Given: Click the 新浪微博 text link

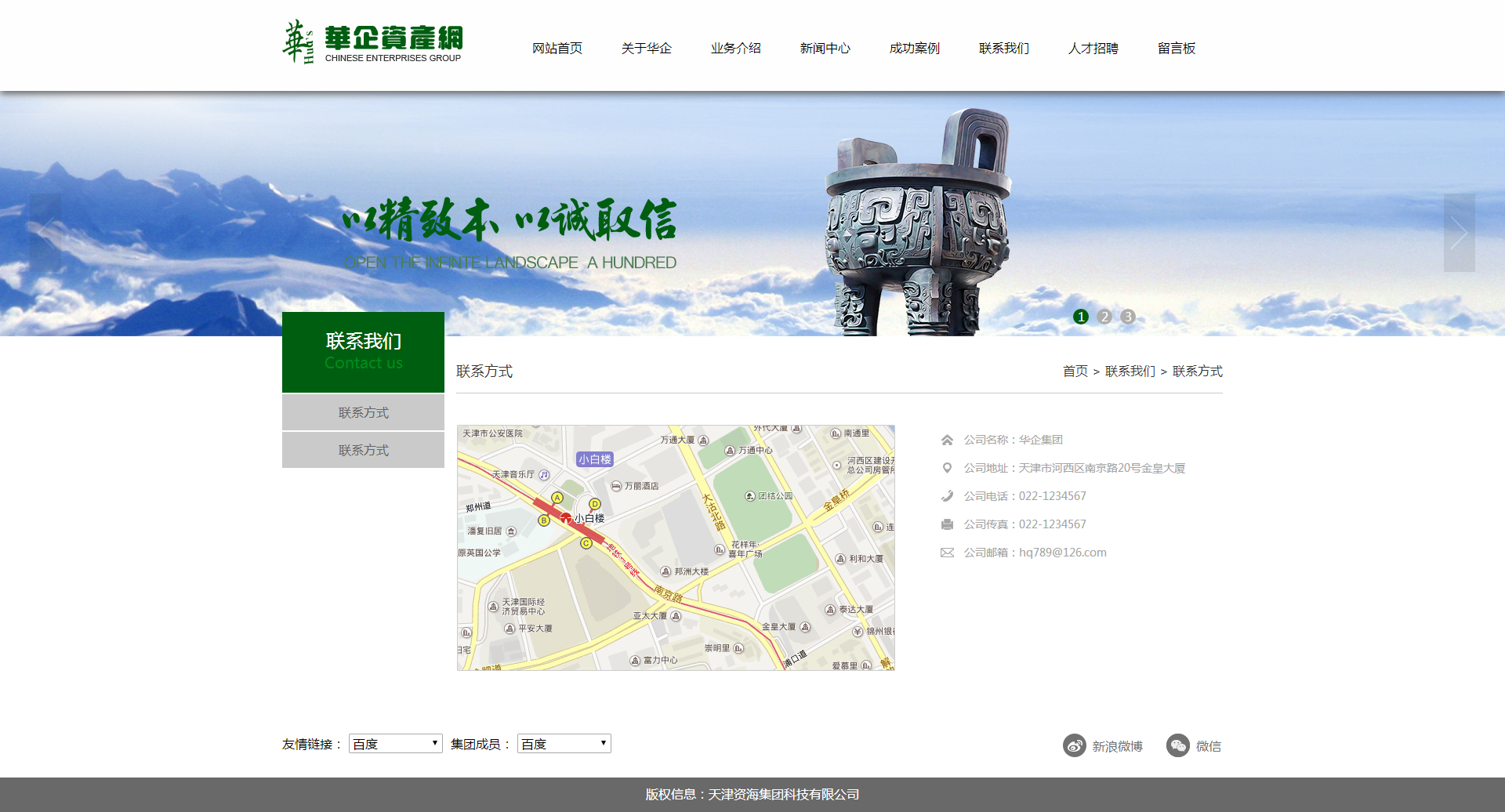Looking at the screenshot, I should point(1118,746).
